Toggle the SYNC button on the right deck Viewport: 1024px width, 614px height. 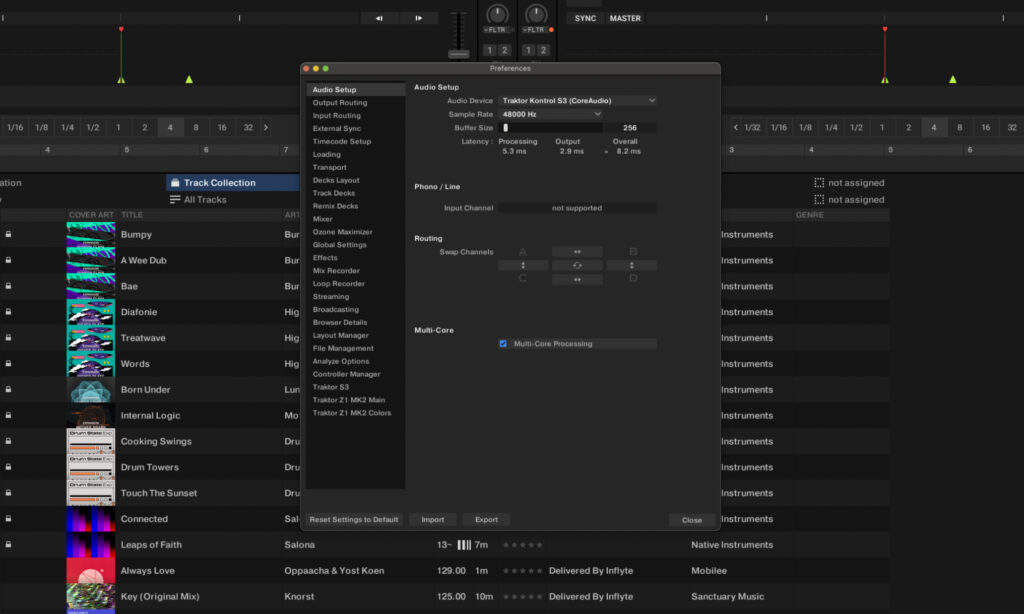[x=585, y=18]
